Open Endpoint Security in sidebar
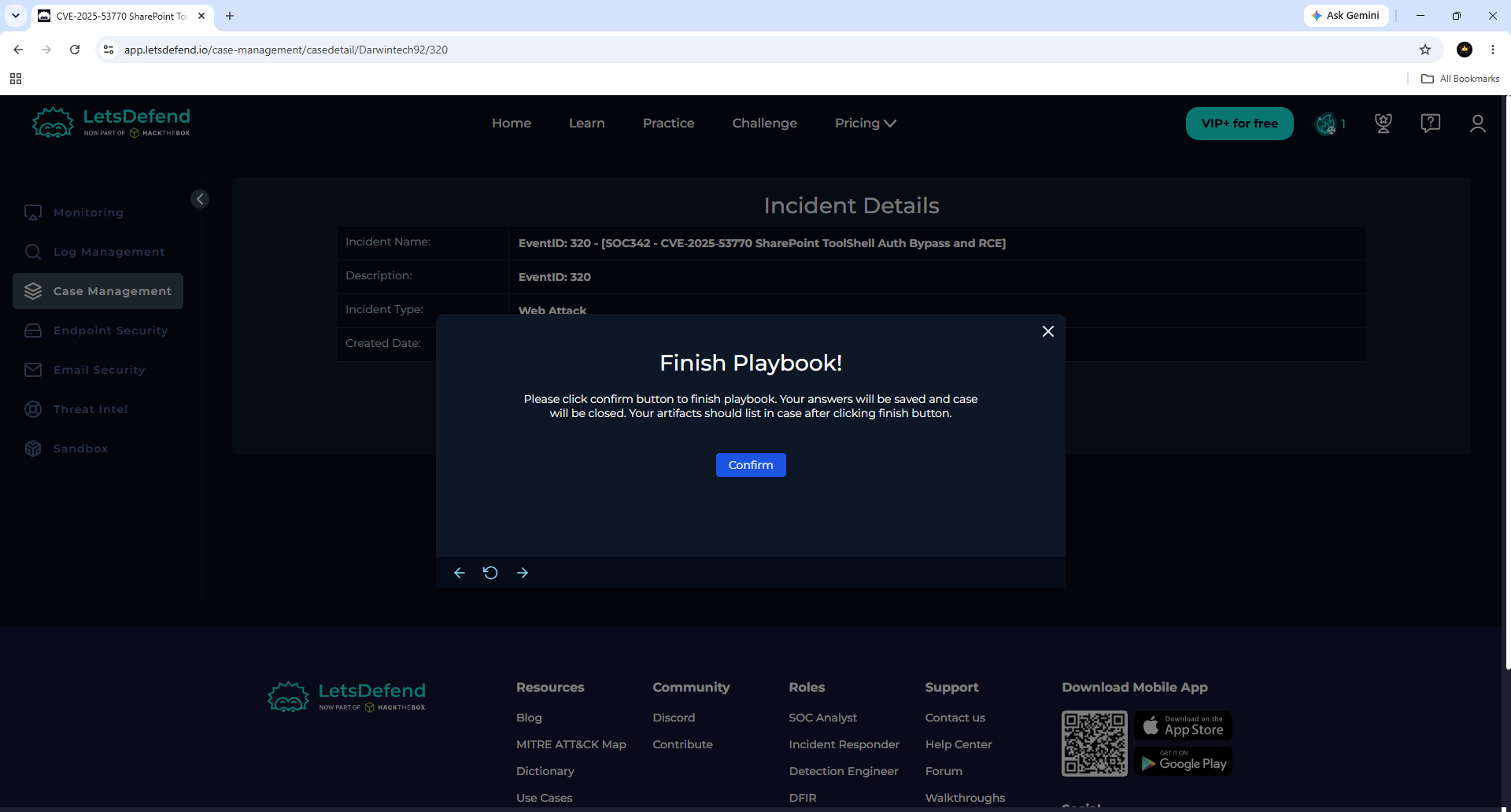The image size is (1511, 812). tap(110, 330)
